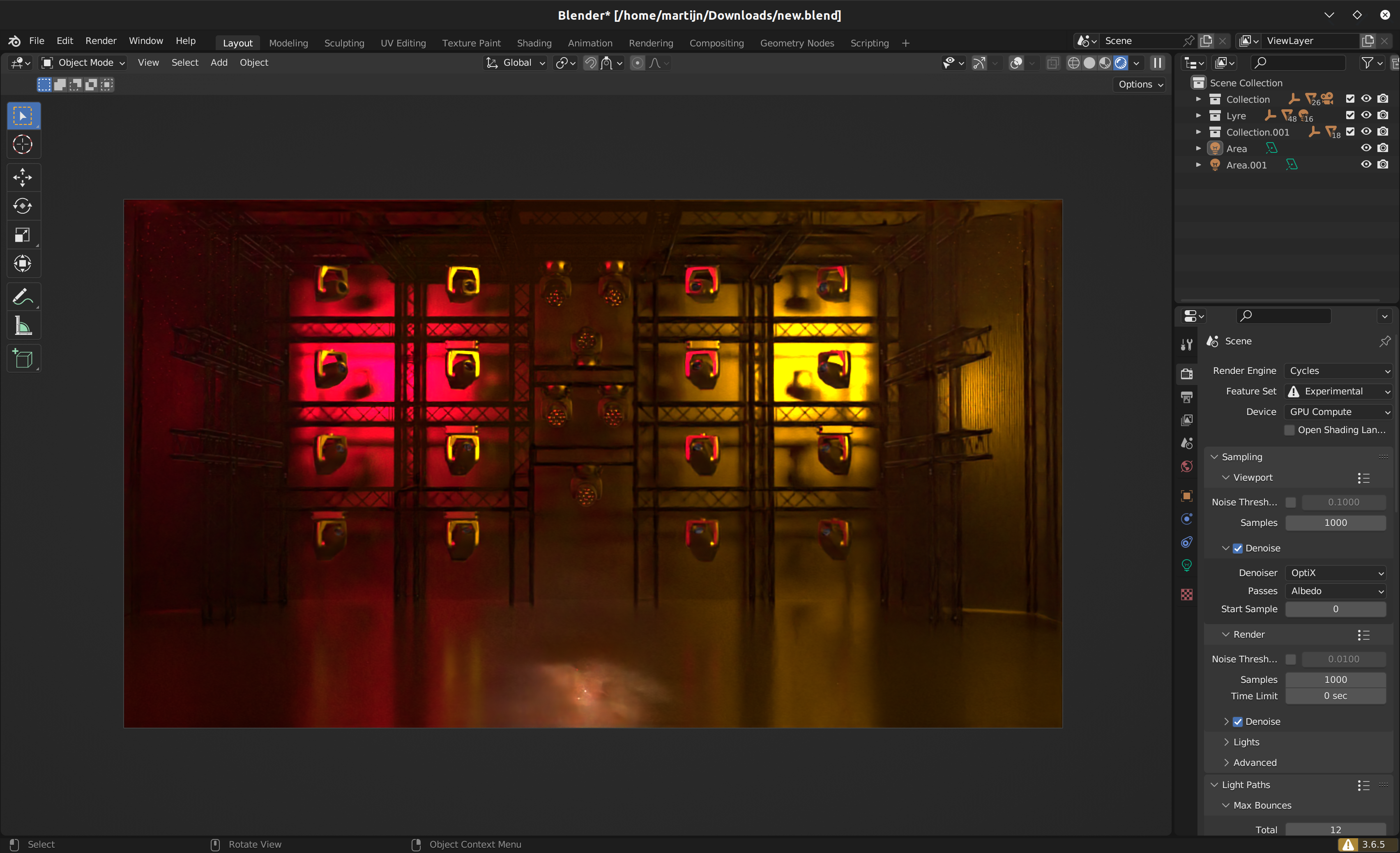1400x853 pixels.
Task: Select the Move tool
Action: point(23,178)
